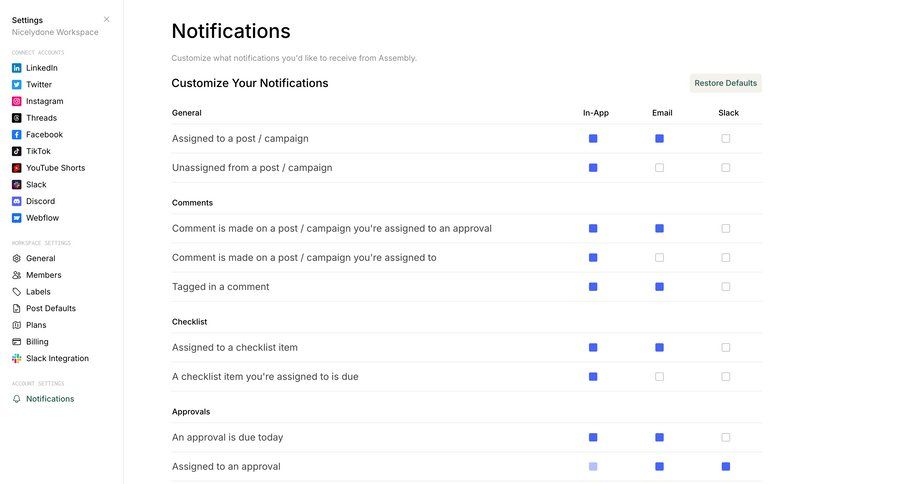Click the Notifications bell icon
The height and width of the screenshot is (484, 900).
(x=17, y=398)
